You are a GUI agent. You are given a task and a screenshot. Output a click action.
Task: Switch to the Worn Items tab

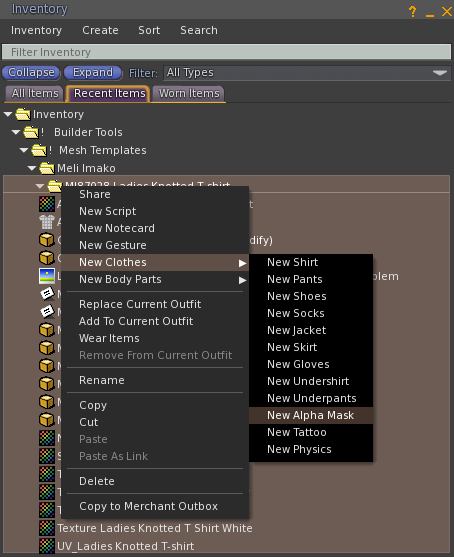coord(189,94)
